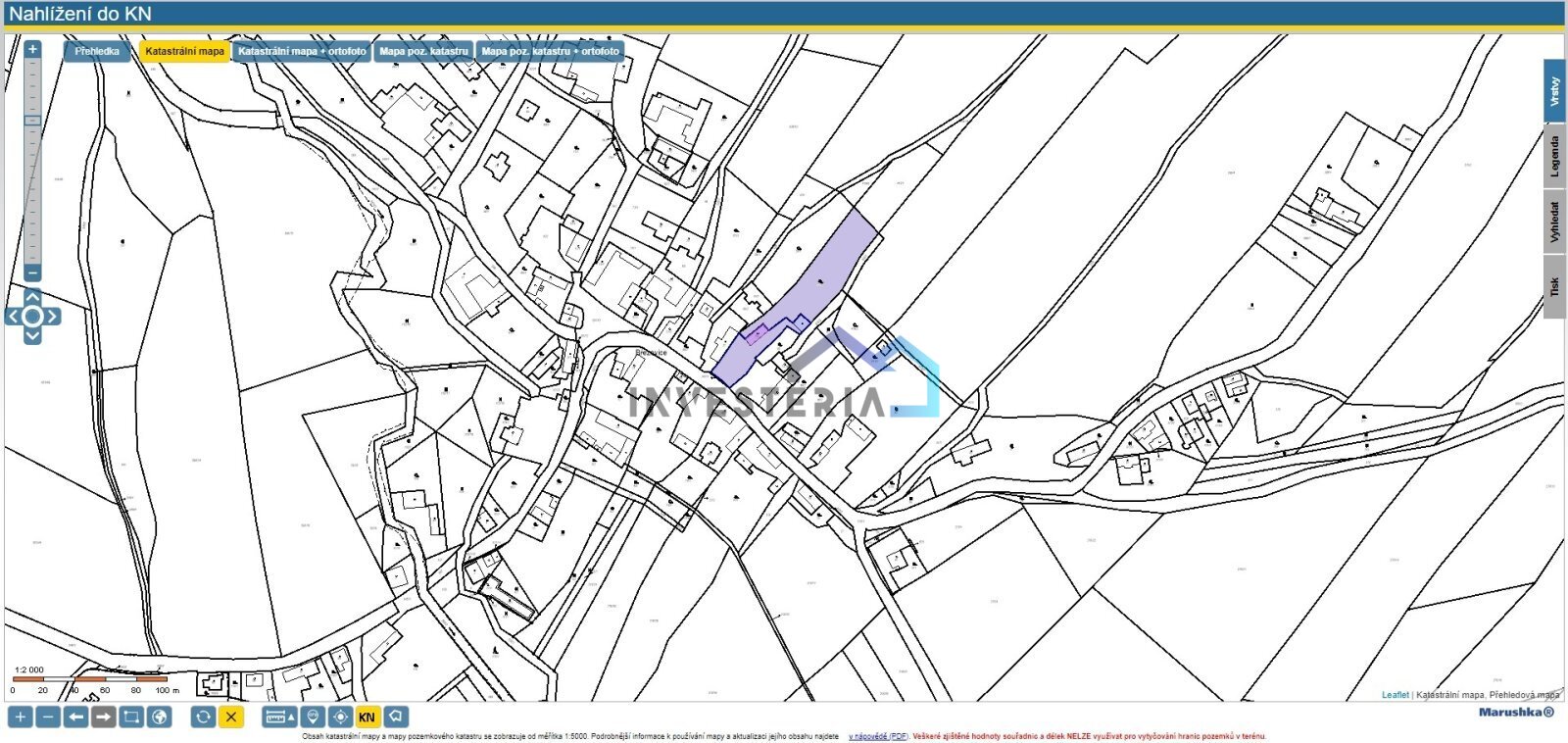Click the yellow X clear selection icon

[x=231, y=717]
